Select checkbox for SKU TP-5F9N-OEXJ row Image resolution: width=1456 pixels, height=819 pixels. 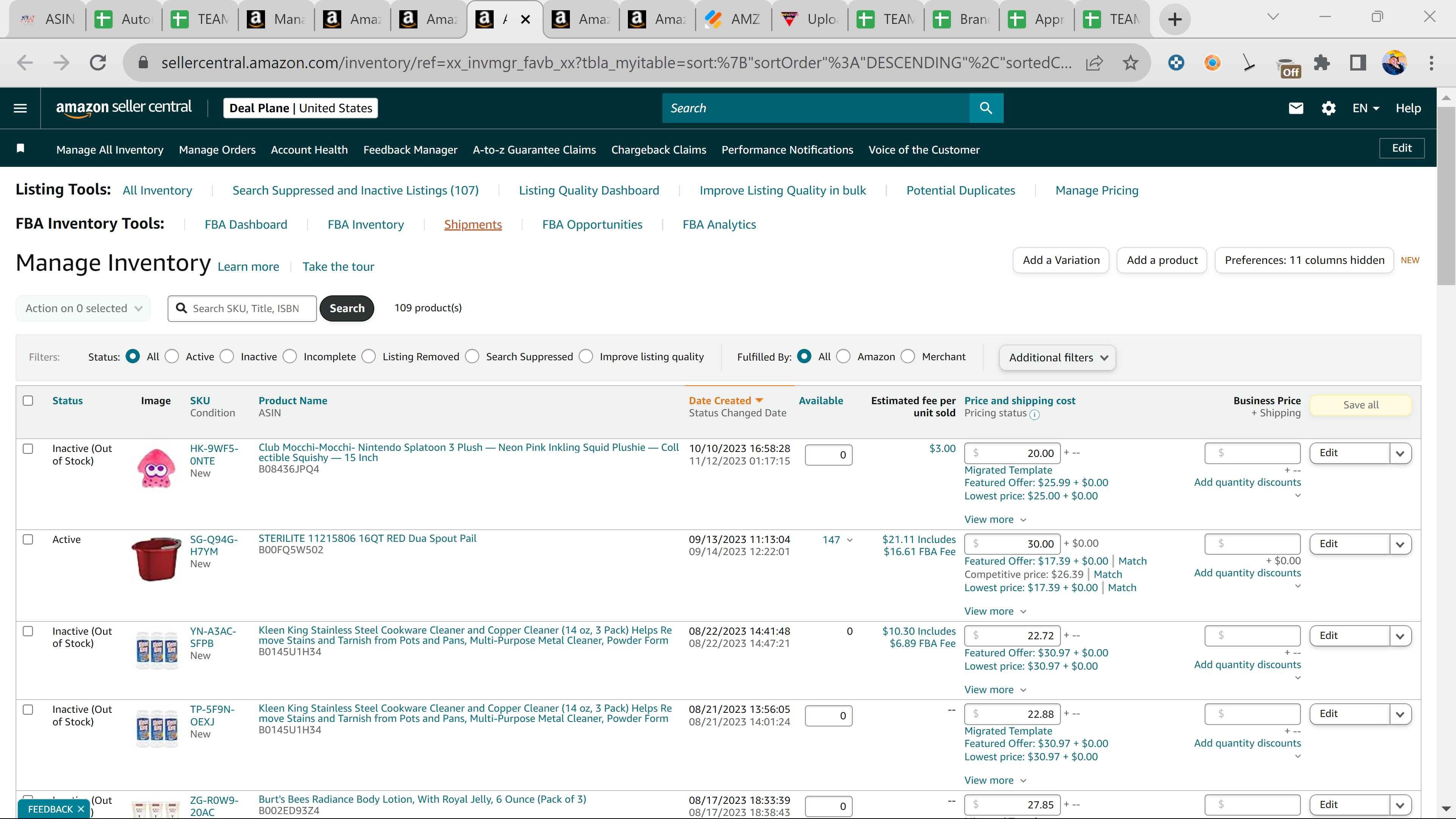28,710
